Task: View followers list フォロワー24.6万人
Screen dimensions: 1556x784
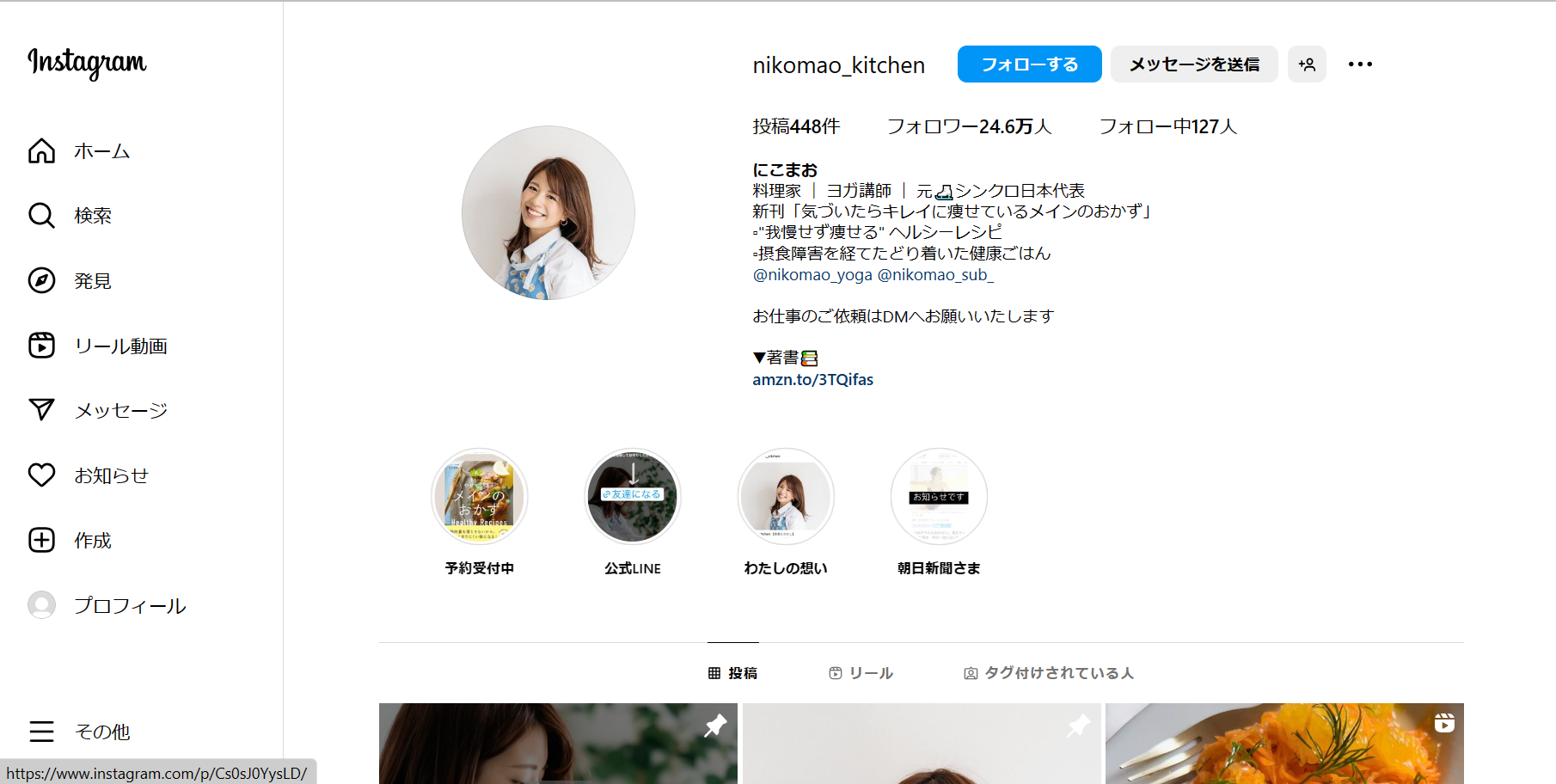Action: click(x=969, y=126)
